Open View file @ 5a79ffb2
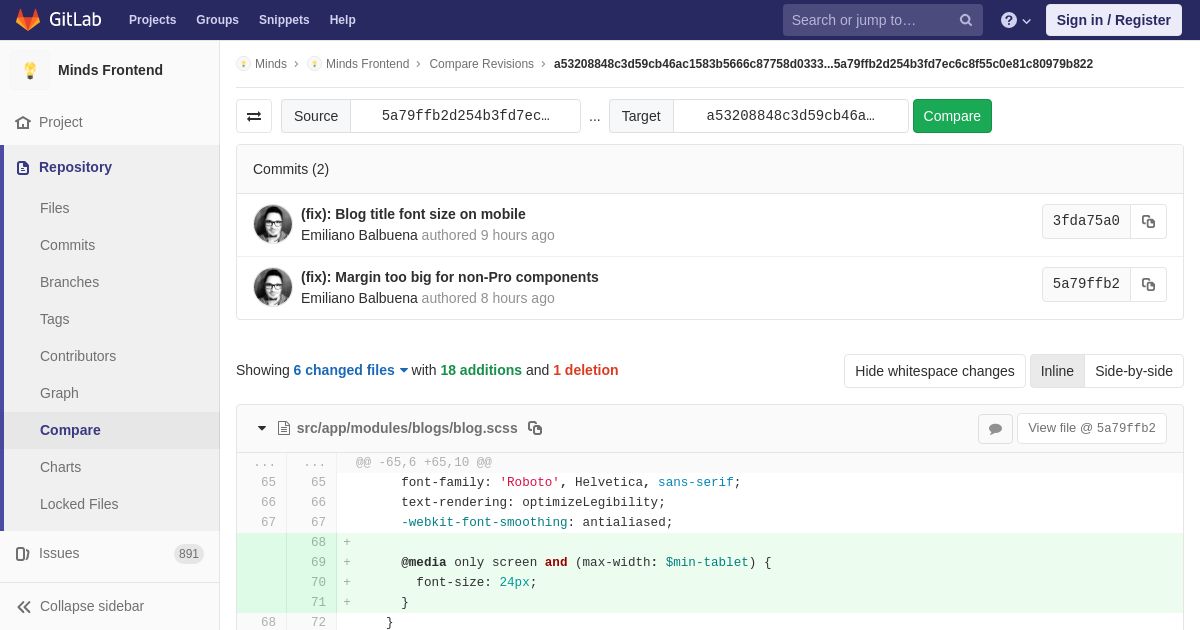1200x630 pixels. (x=1091, y=428)
